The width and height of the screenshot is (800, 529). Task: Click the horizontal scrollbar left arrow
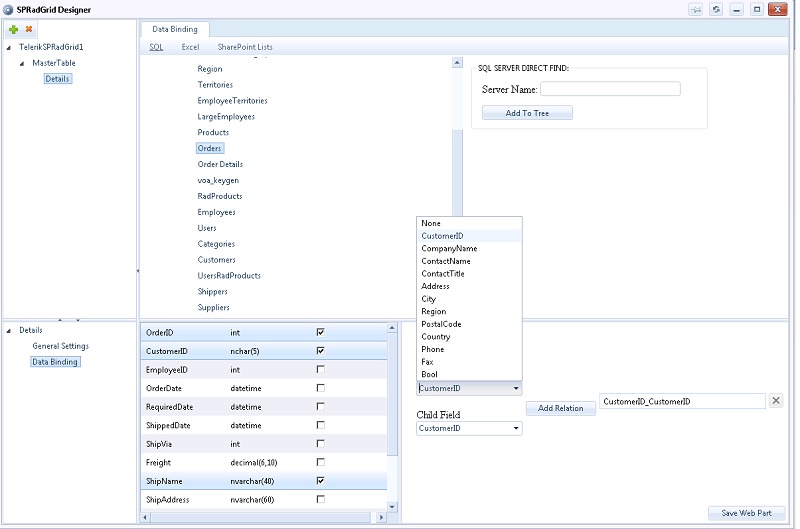pos(145,517)
